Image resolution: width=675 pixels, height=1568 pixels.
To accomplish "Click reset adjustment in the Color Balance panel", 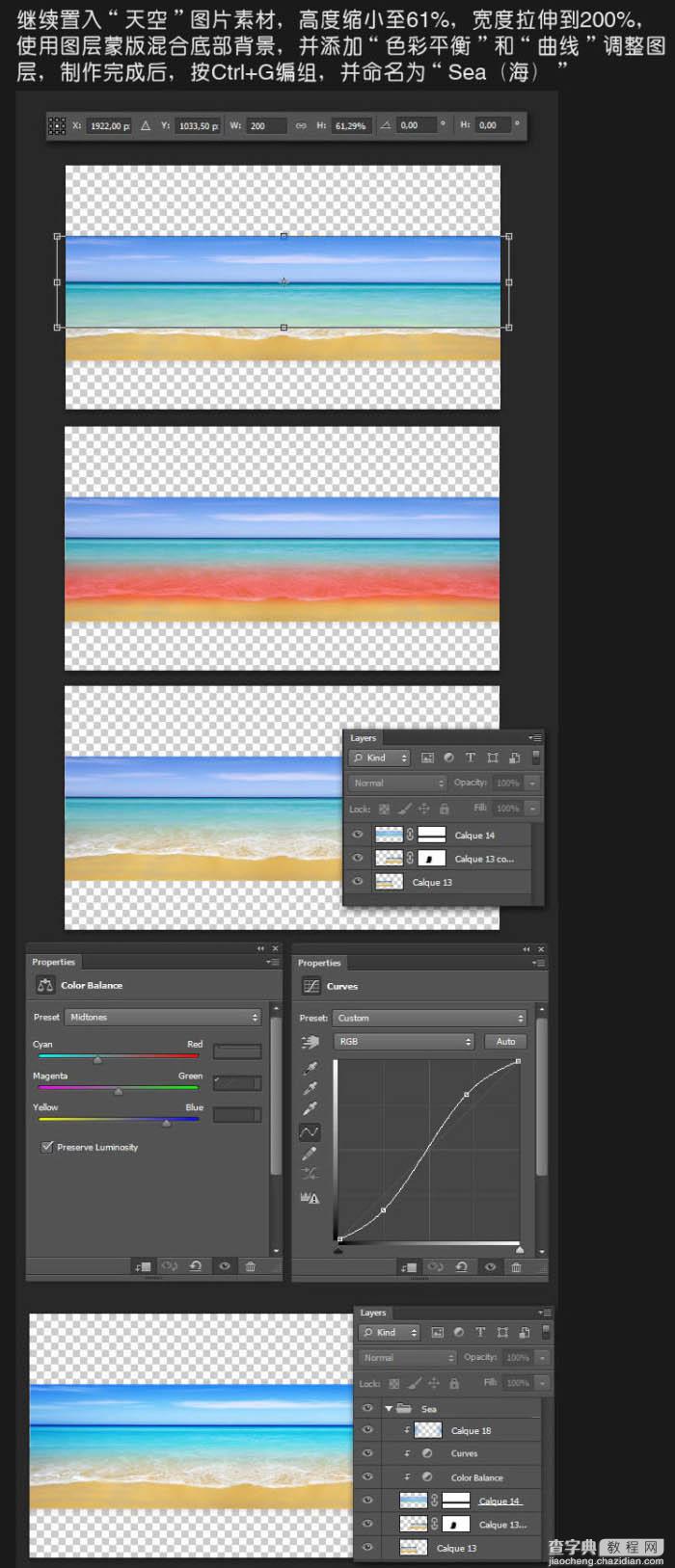I will pos(196,1266).
